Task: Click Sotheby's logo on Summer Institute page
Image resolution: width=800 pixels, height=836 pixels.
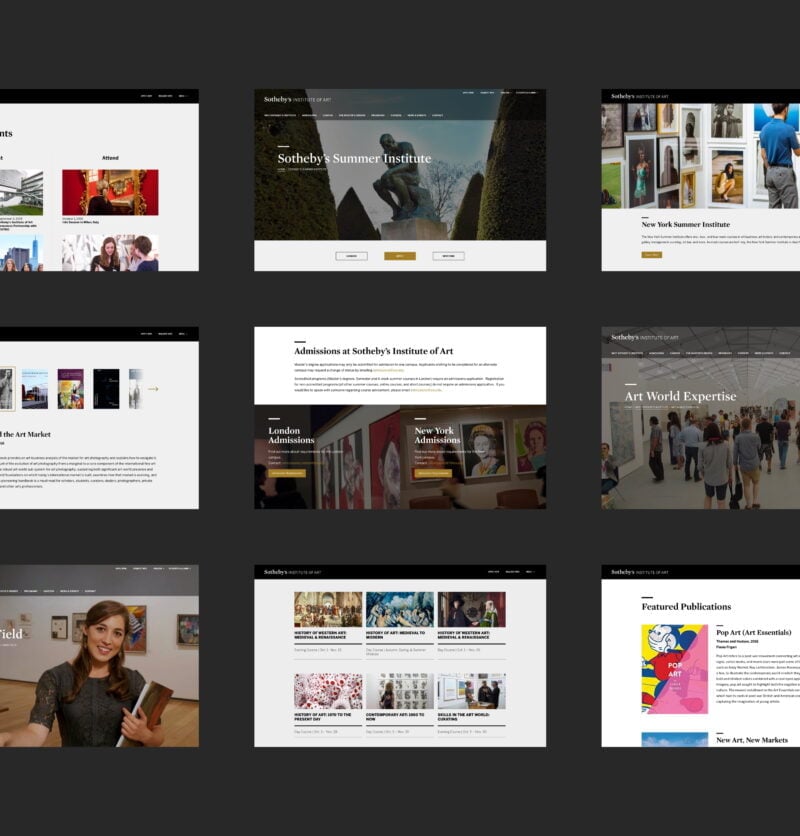Action: (297, 99)
